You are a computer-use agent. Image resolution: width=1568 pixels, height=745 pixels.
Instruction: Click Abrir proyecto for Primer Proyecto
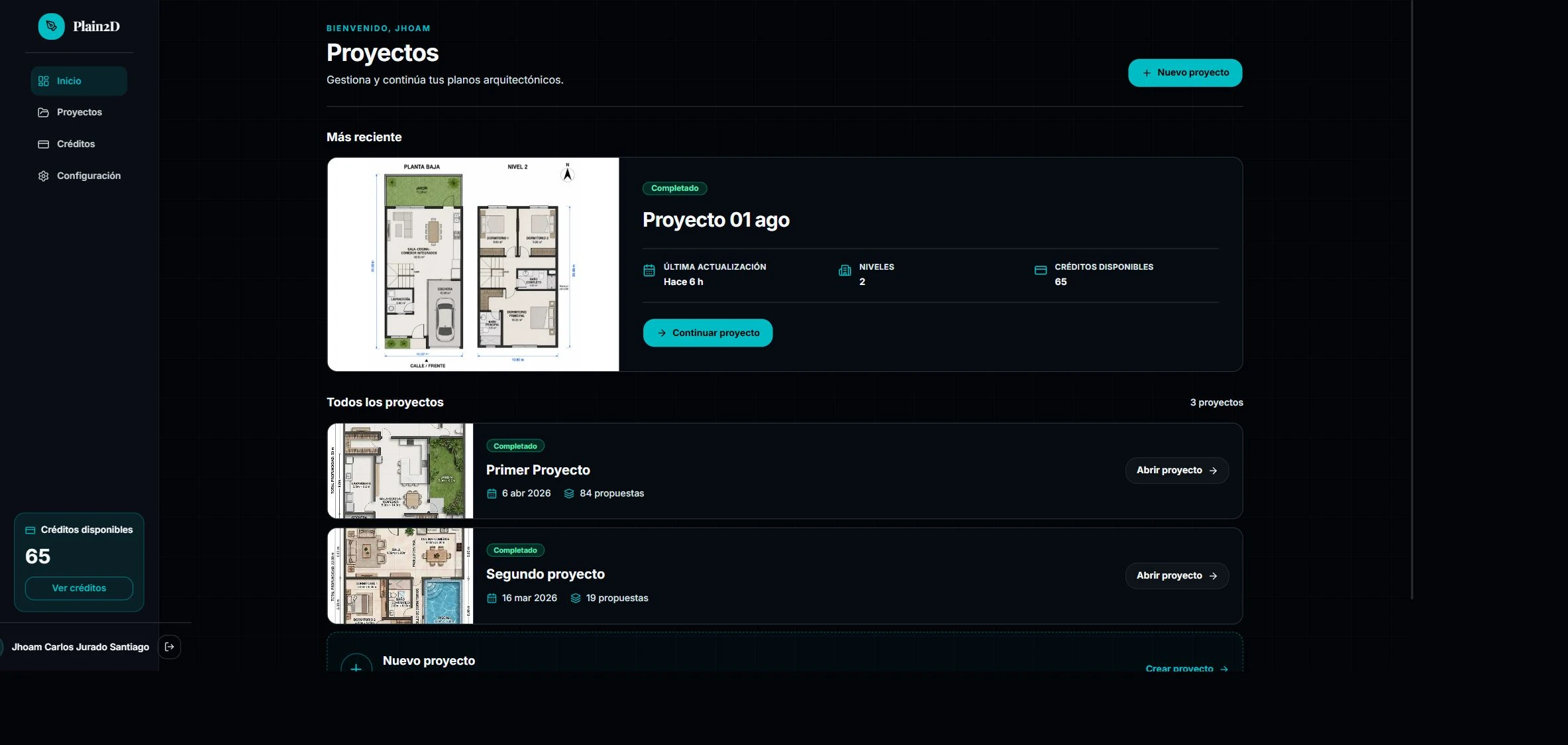point(1177,471)
